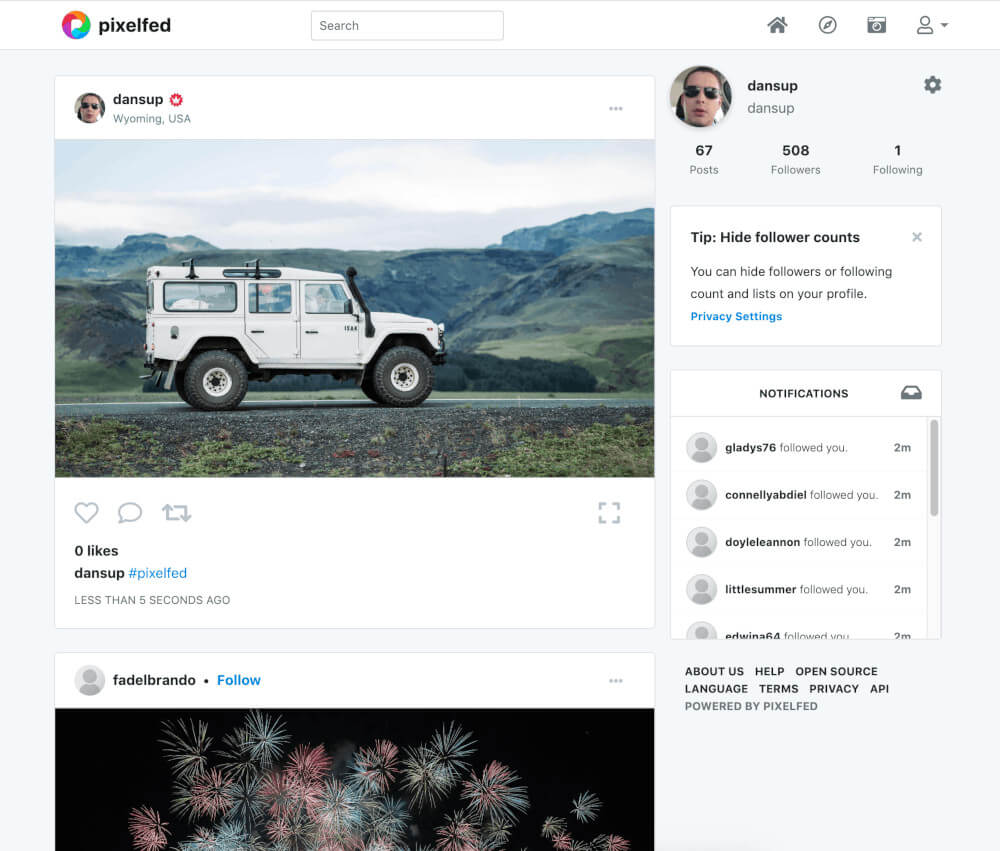Dismiss the Hide follower counts tip

pos(917,237)
